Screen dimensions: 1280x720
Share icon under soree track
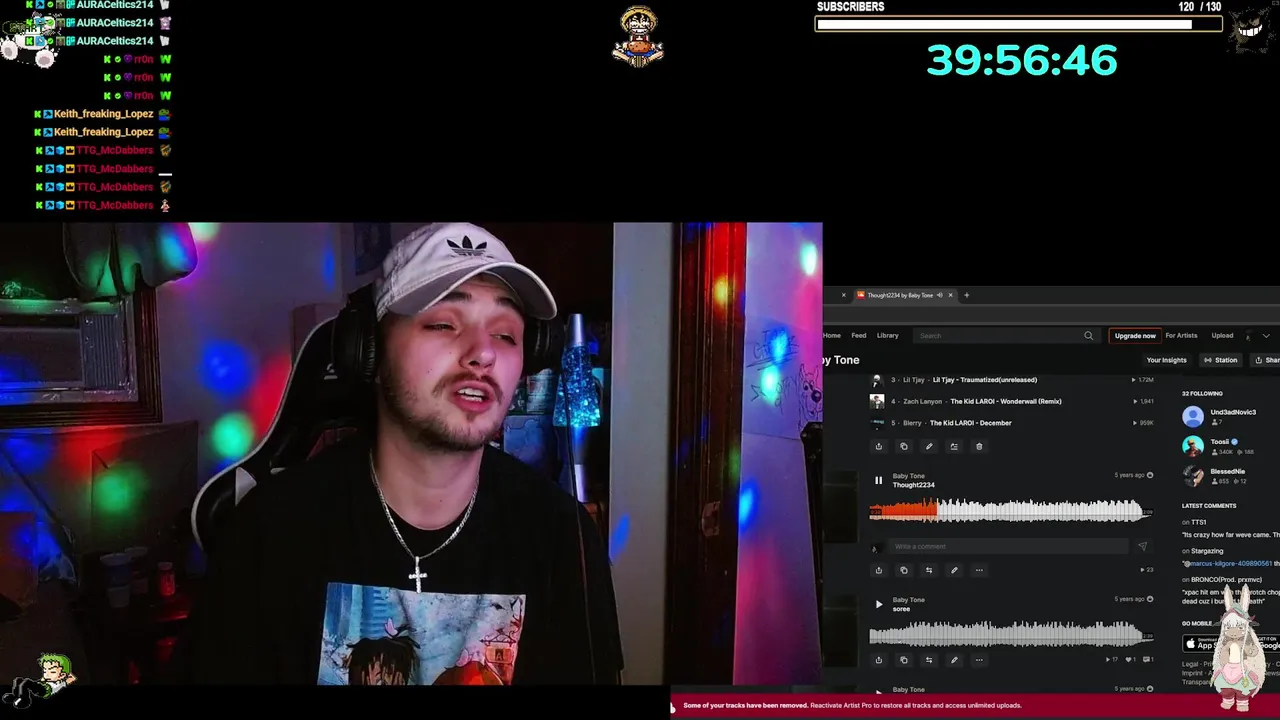coord(879,660)
